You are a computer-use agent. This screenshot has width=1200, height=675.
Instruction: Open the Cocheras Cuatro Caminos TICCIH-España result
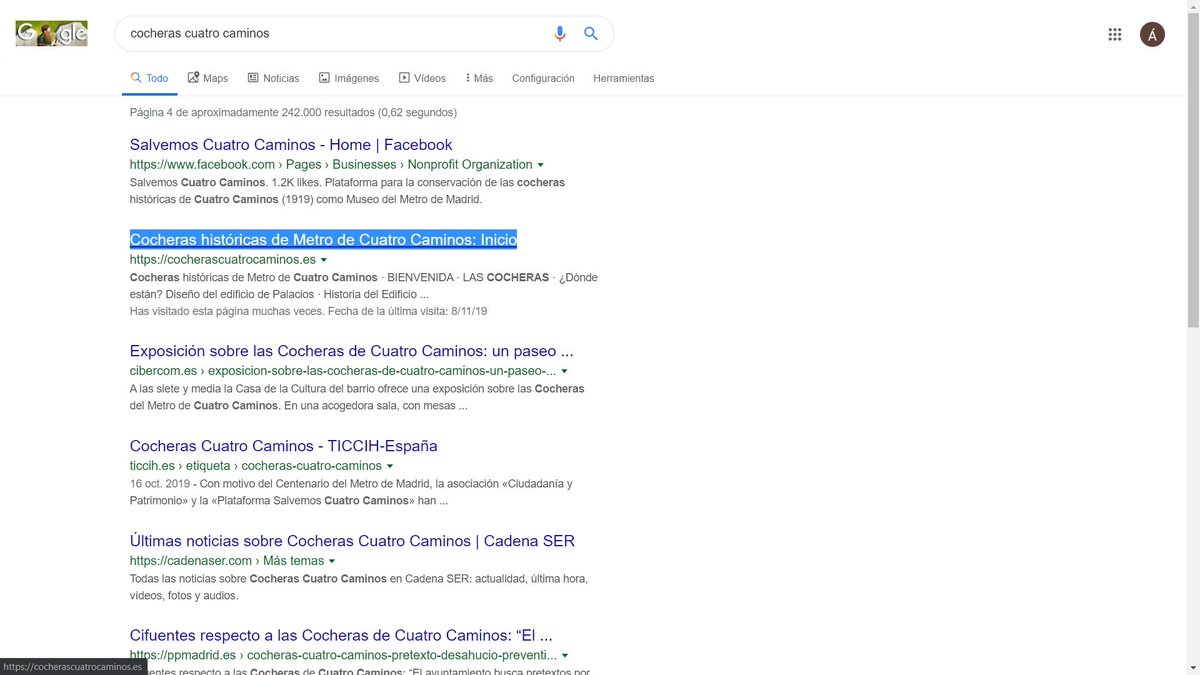pyautogui.click(x=283, y=446)
